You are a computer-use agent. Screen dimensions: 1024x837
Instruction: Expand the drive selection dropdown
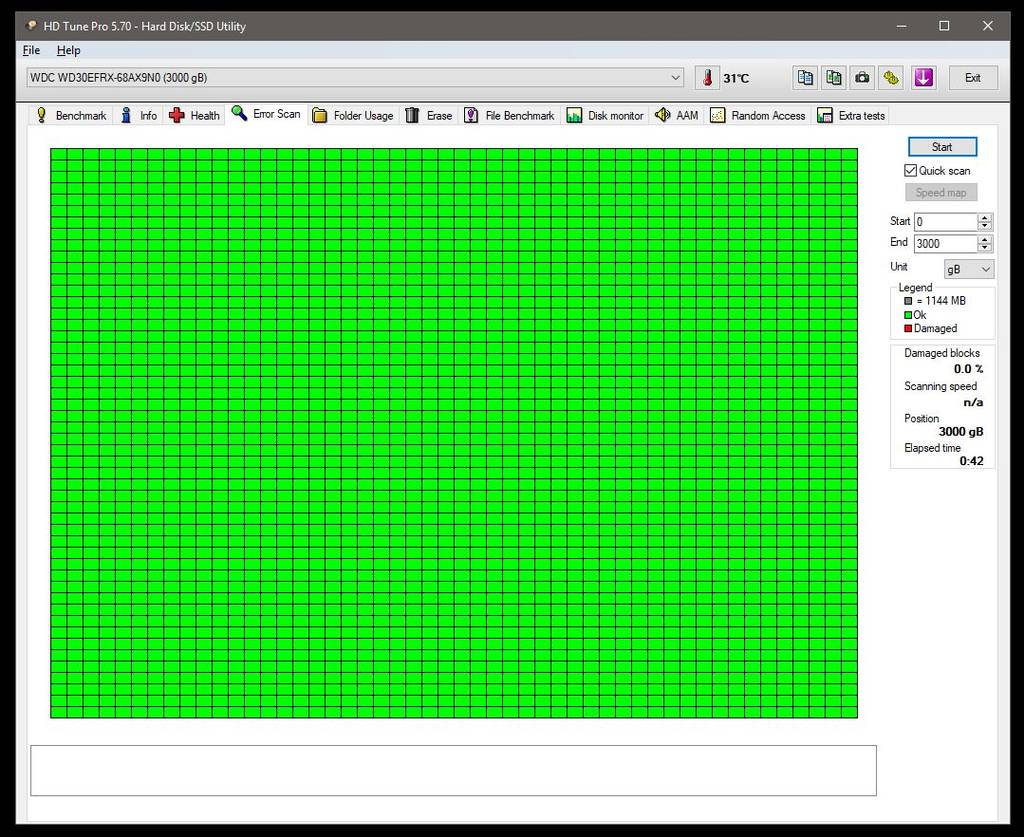tap(676, 78)
